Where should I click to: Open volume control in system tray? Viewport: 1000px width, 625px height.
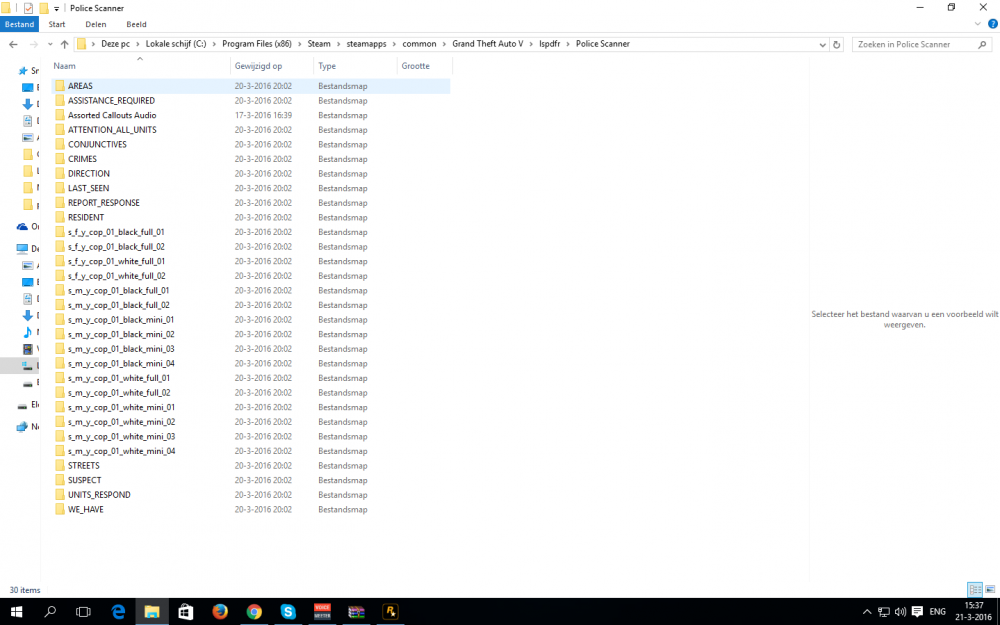click(x=900, y=612)
